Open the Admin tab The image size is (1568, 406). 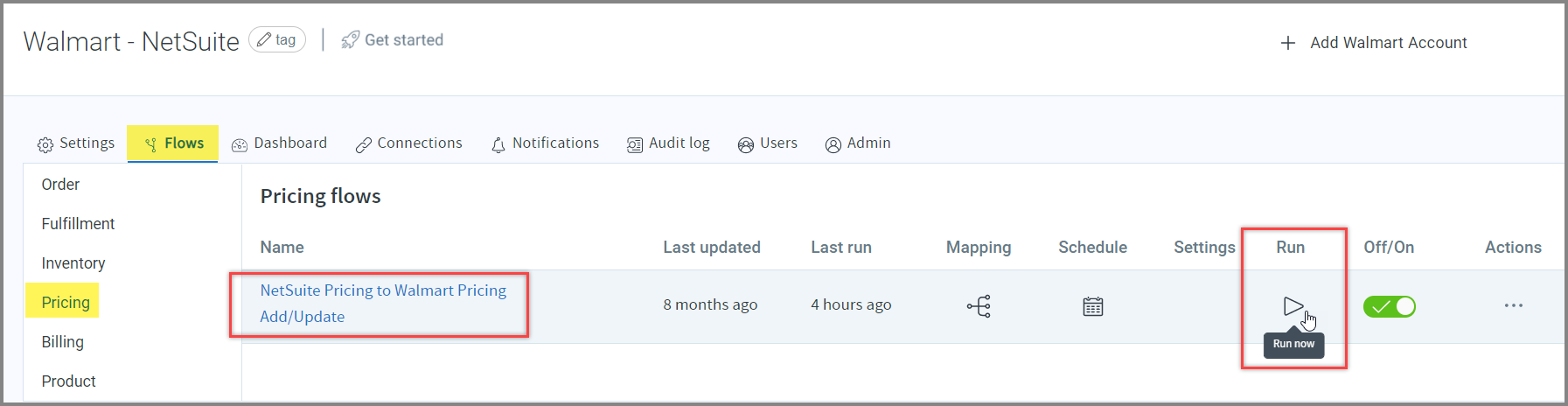pos(858,143)
